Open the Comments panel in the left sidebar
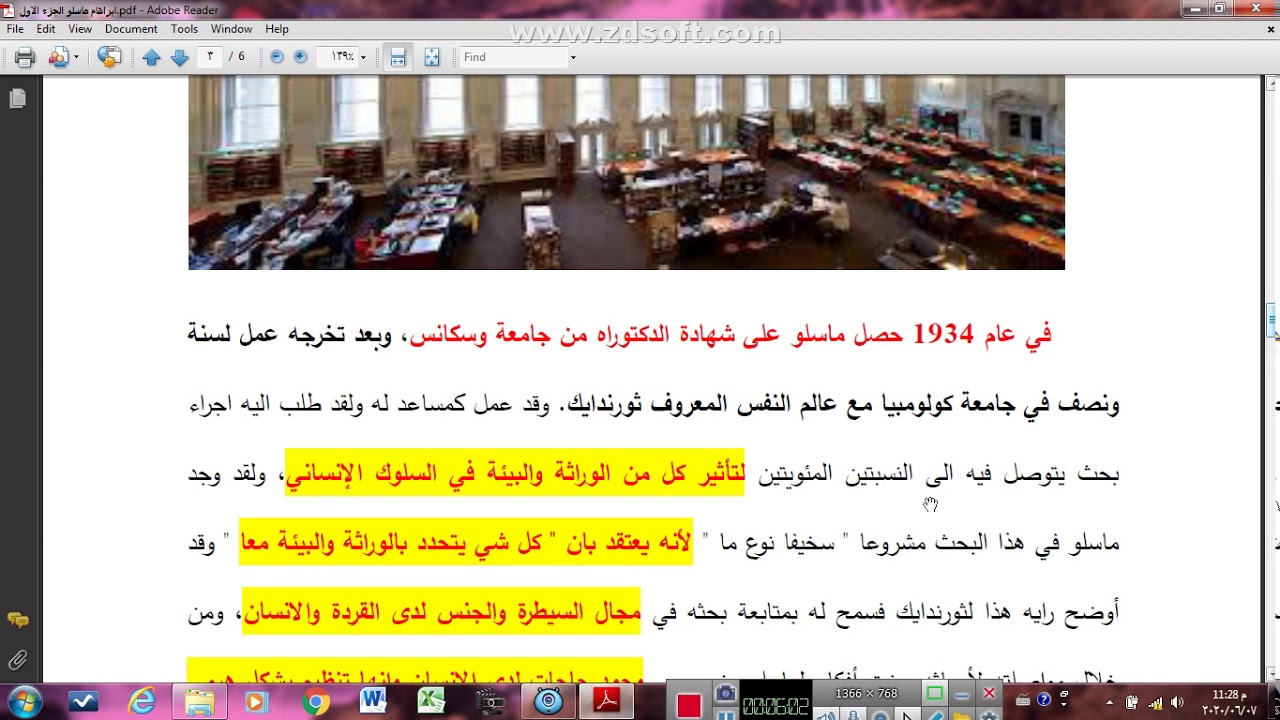This screenshot has width=1280, height=720. (17, 620)
